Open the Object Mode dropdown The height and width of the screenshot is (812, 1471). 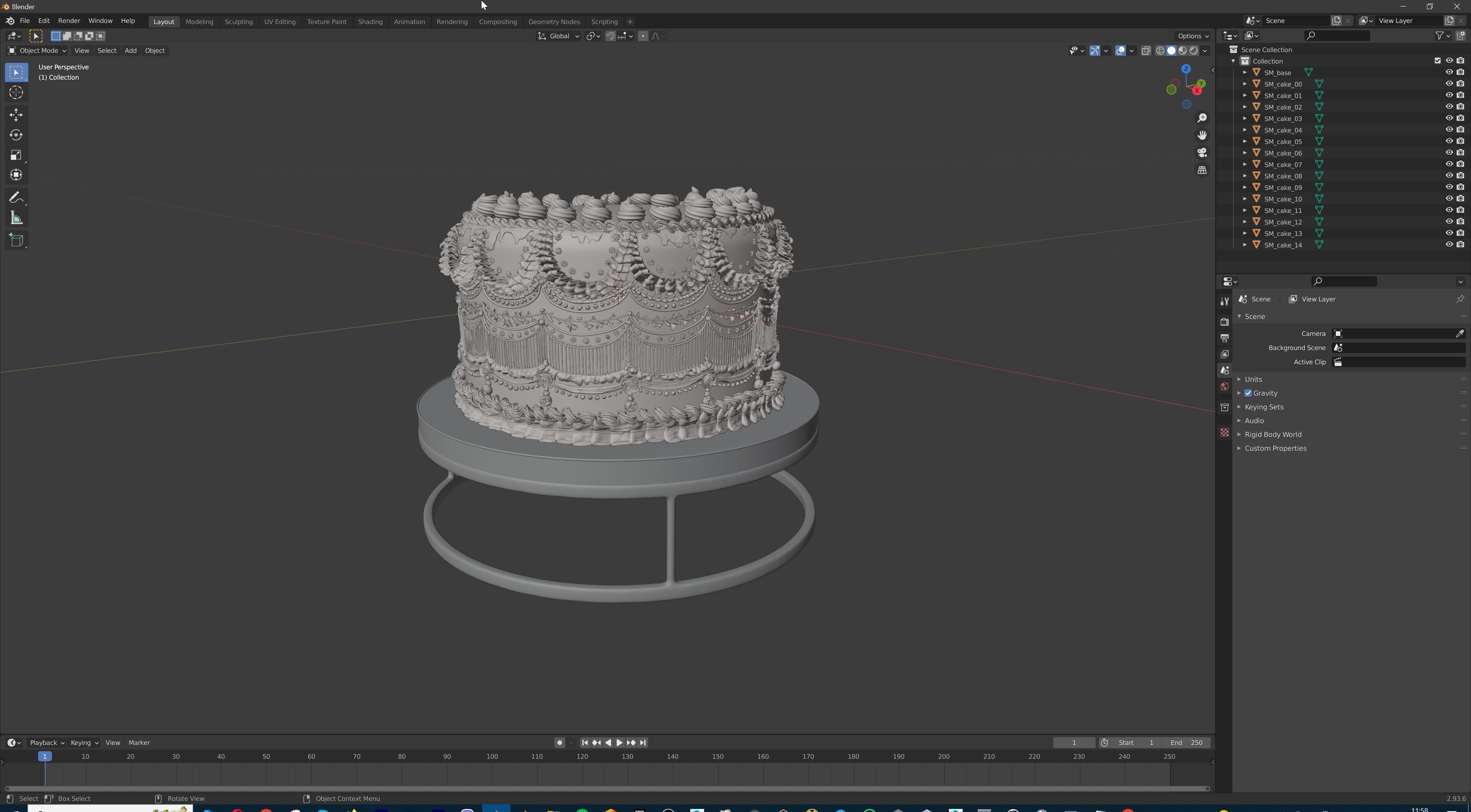pyautogui.click(x=37, y=50)
